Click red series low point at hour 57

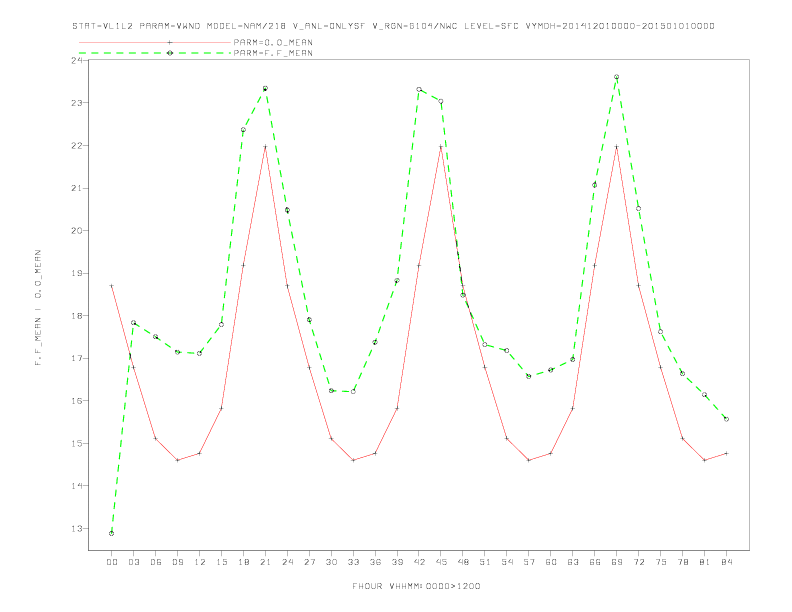529,460
